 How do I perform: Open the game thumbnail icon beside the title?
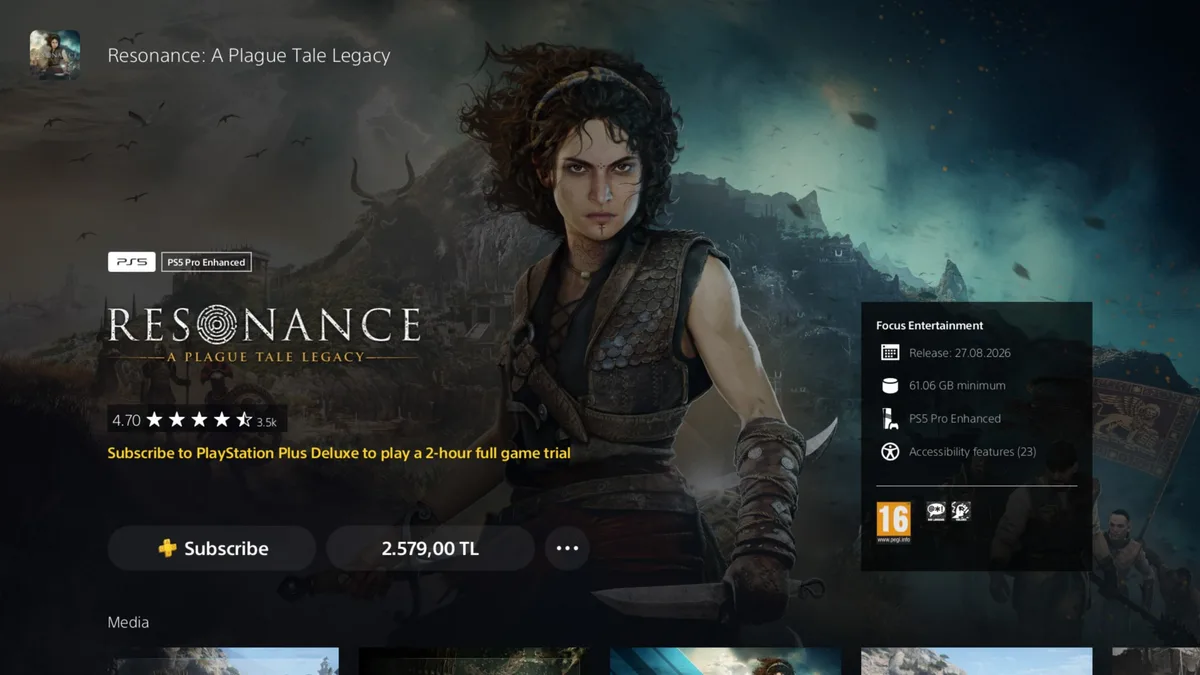pyautogui.click(x=55, y=55)
